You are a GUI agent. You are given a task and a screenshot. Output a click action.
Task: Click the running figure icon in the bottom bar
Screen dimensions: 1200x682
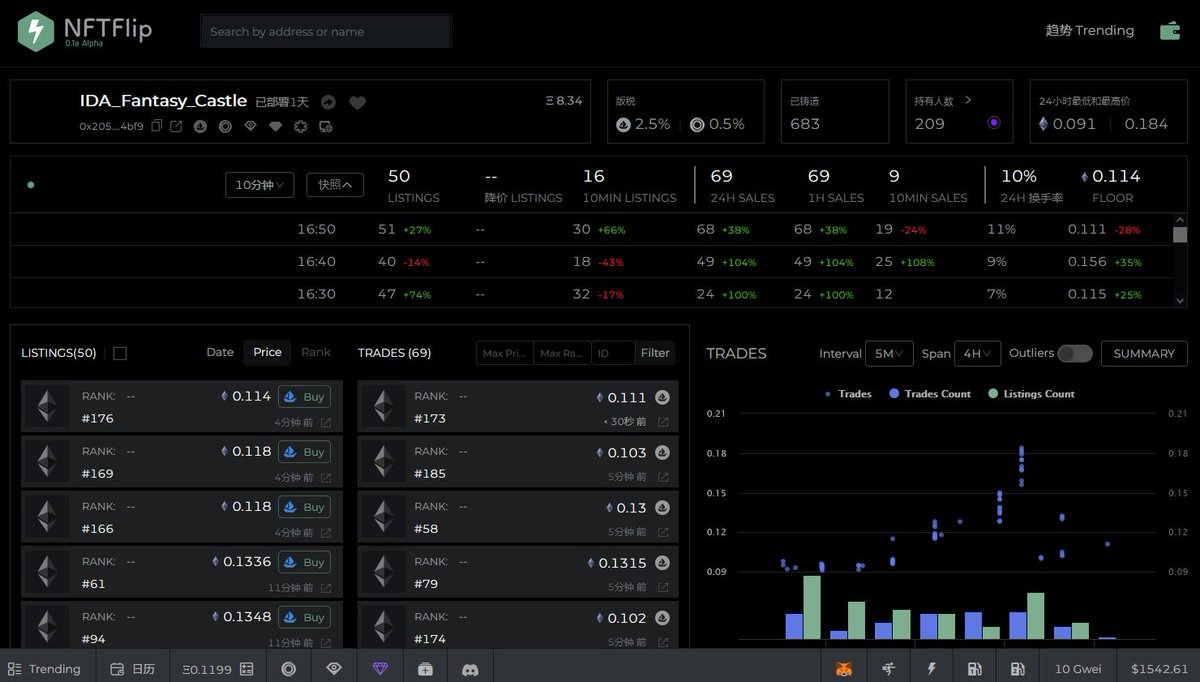888,668
